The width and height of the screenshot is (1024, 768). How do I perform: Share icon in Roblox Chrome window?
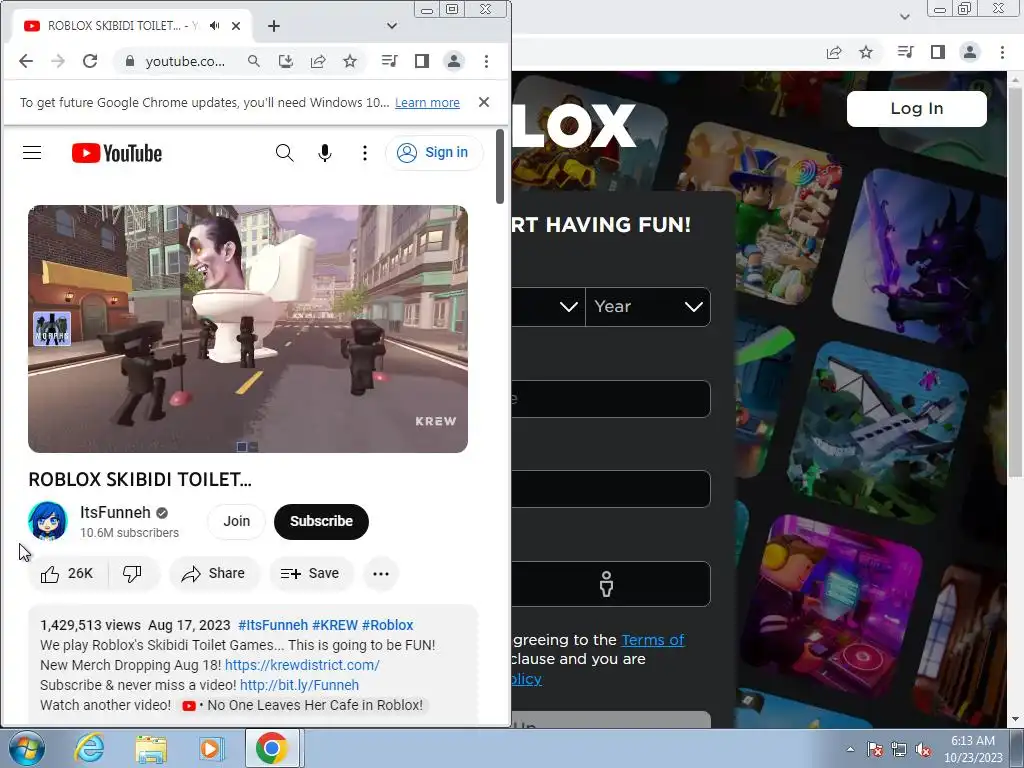coord(834,52)
